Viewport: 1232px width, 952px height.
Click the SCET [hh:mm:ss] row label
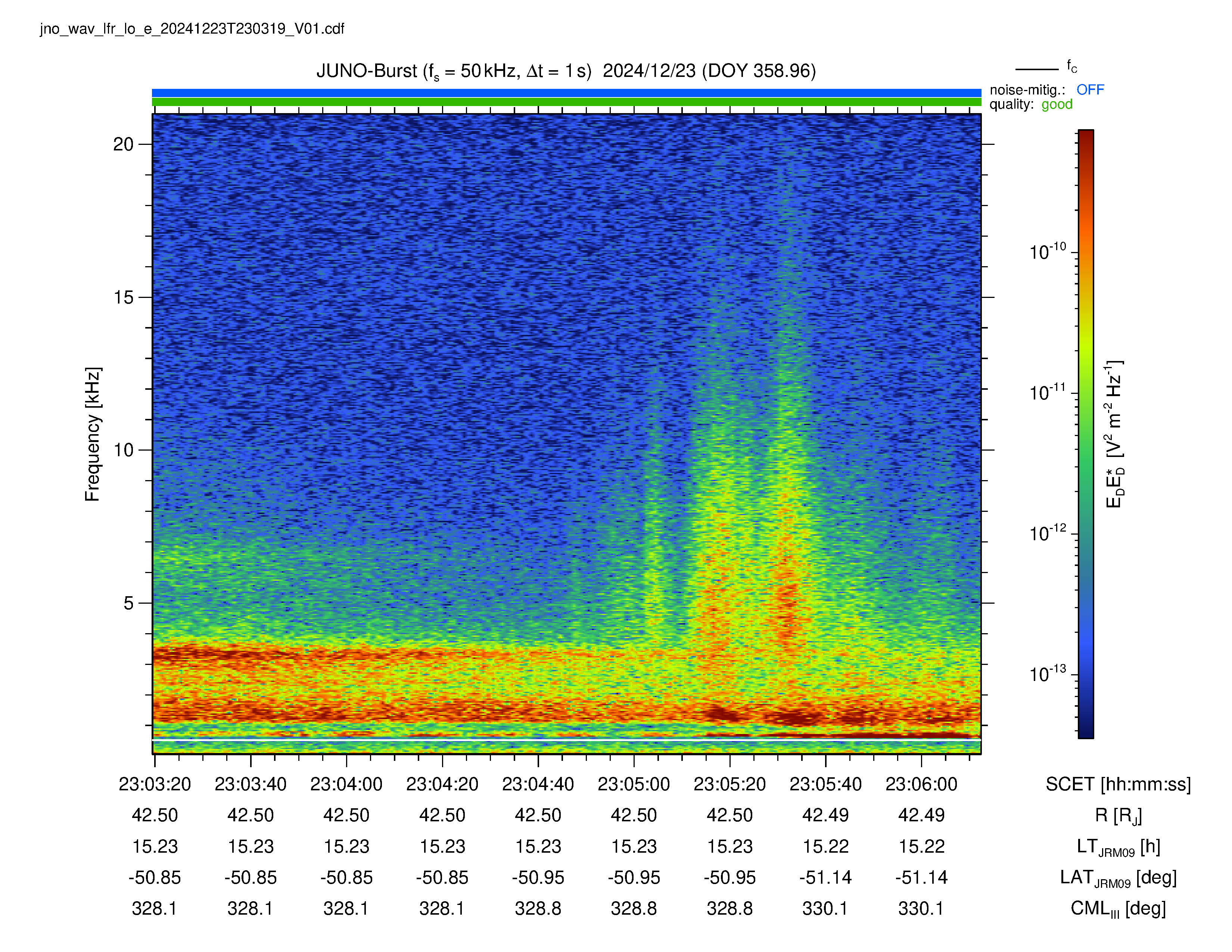1118,784
